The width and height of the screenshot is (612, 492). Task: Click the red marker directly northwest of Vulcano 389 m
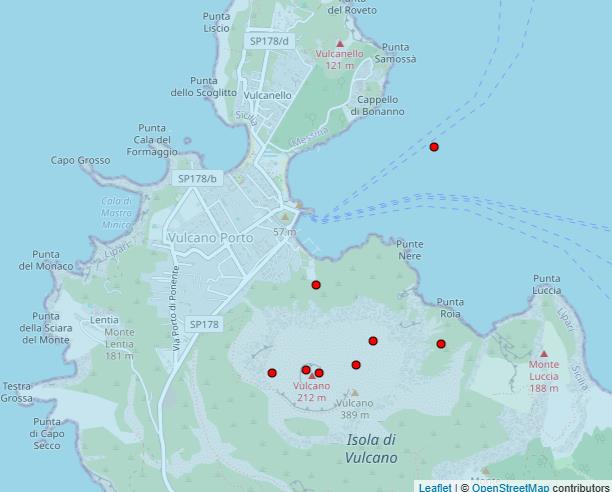[x=356, y=365]
